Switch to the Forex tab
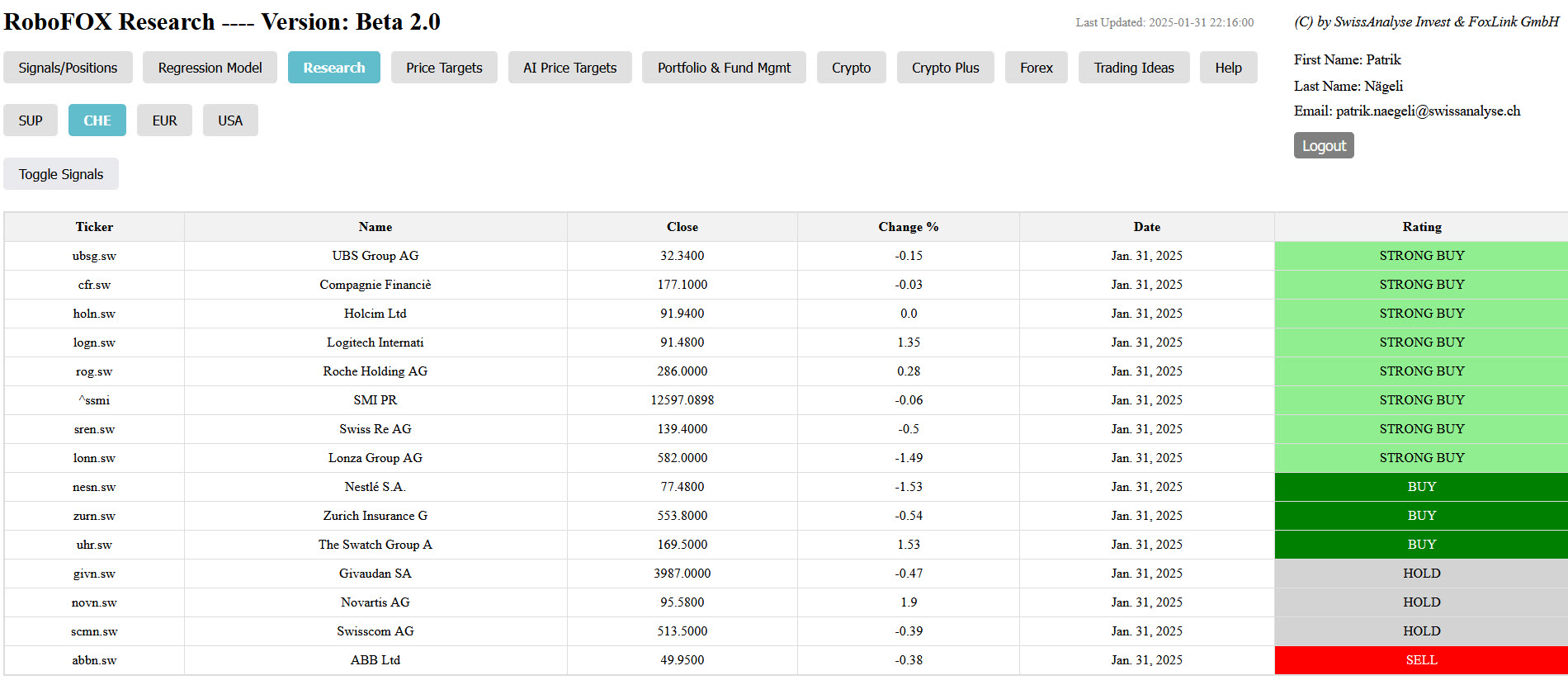The height and width of the screenshot is (680, 1568). [x=1036, y=68]
